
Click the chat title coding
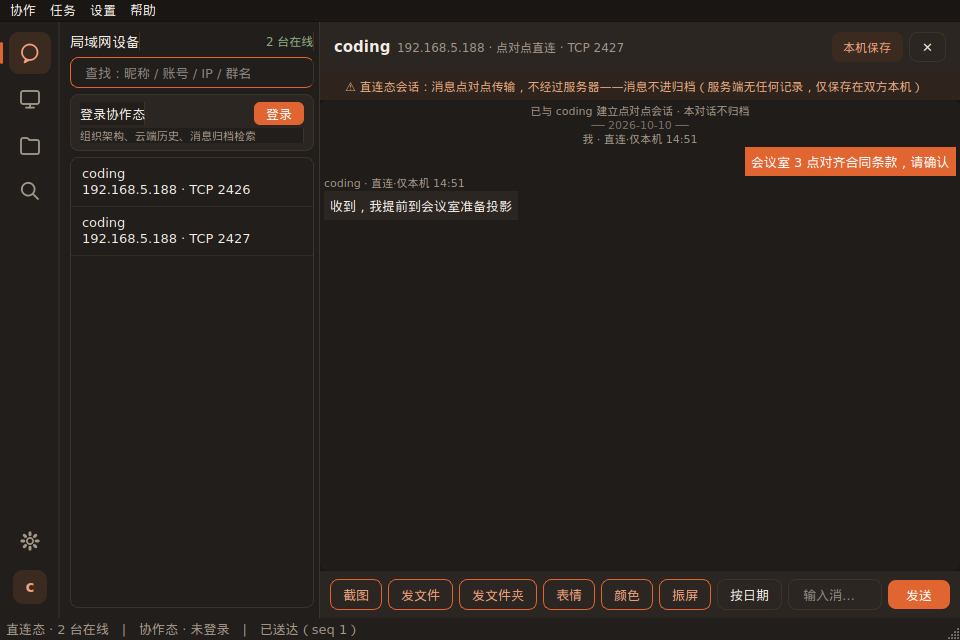[x=362, y=47]
